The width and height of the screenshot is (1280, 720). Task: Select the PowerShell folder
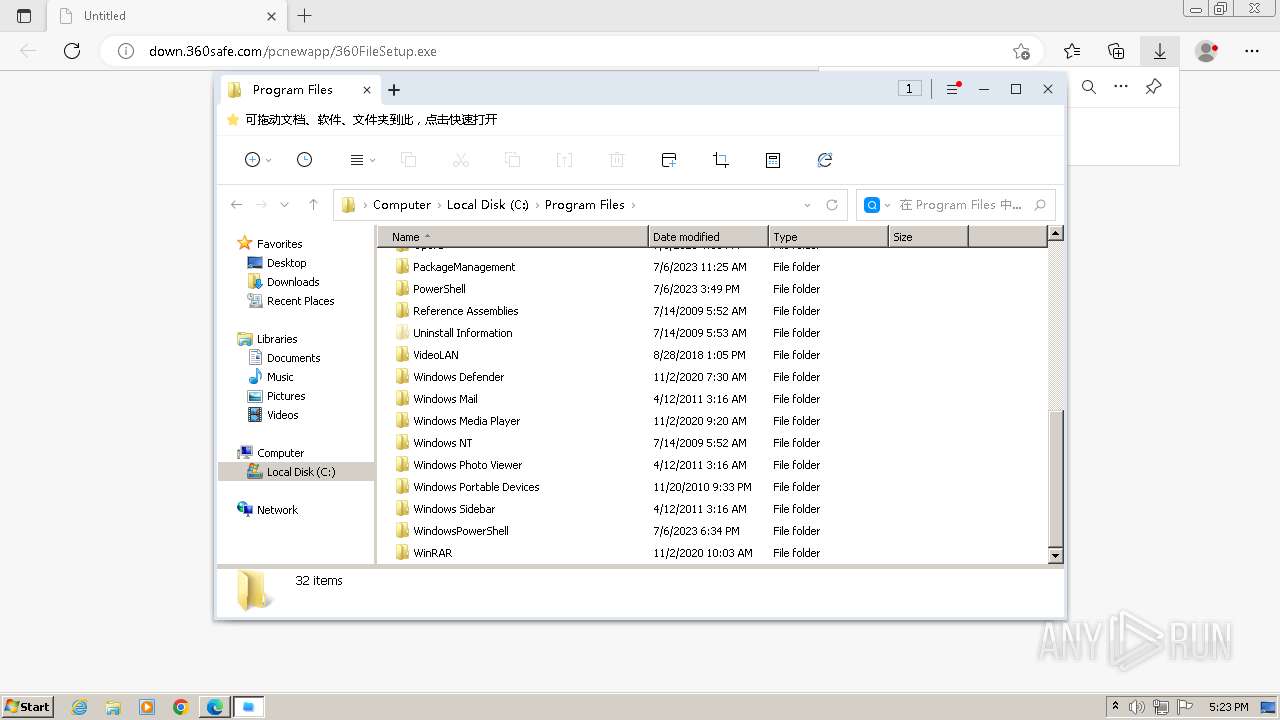(x=439, y=289)
